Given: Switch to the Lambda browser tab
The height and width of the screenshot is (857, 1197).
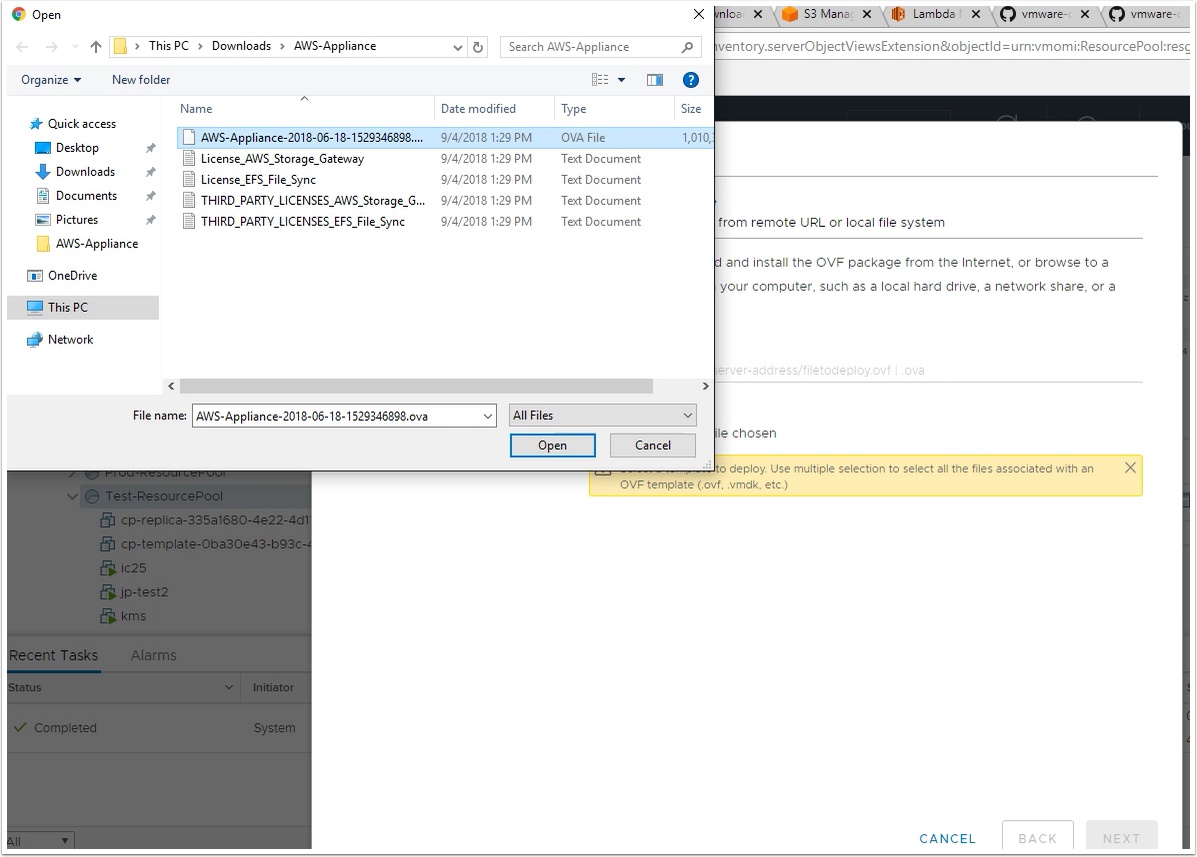Looking at the screenshot, I should [937, 14].
